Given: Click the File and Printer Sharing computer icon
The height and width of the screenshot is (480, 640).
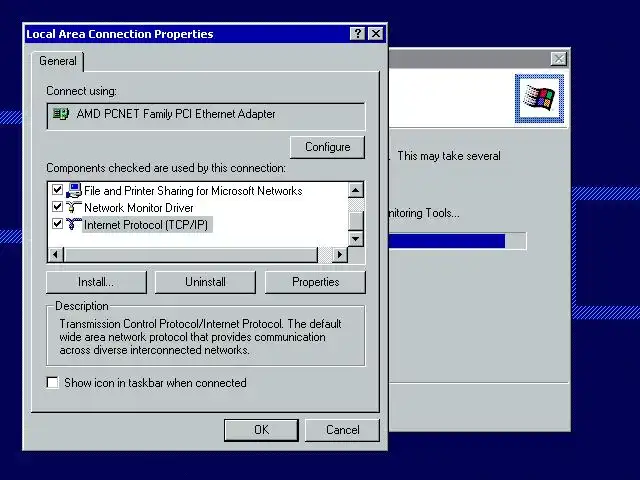Looking at the screenshot, I should 73,191.
